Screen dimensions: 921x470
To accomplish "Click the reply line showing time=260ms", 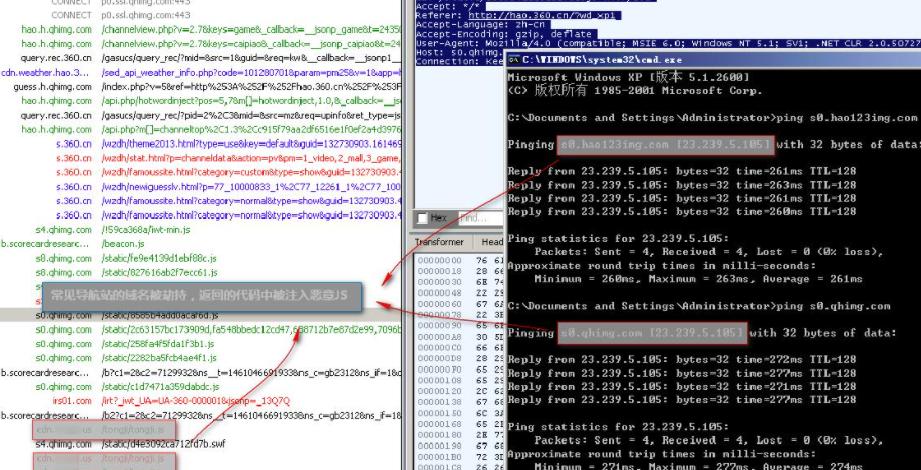I will coord(682,212).
